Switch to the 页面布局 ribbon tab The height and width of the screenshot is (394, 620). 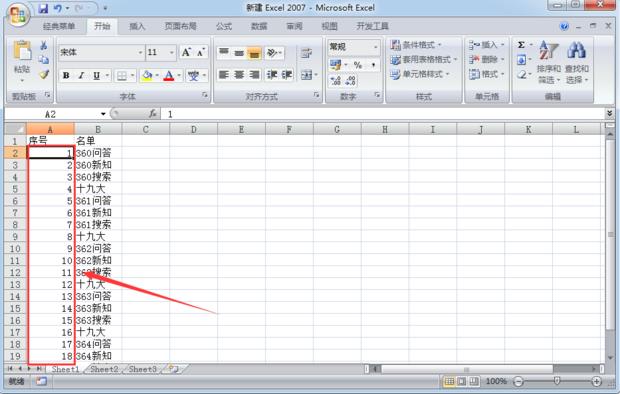(x=180, y=27)
